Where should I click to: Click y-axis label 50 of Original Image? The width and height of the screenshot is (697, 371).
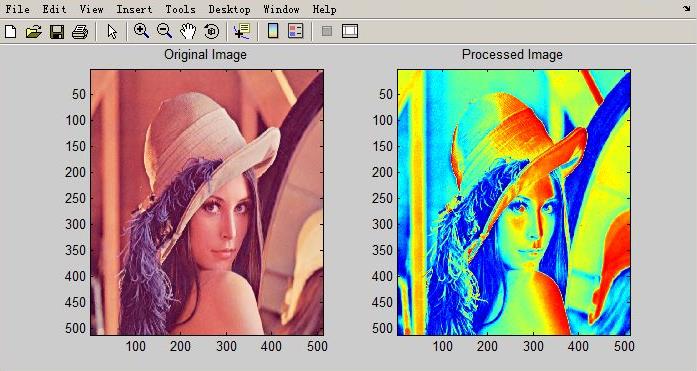click(x=79, y=94)
